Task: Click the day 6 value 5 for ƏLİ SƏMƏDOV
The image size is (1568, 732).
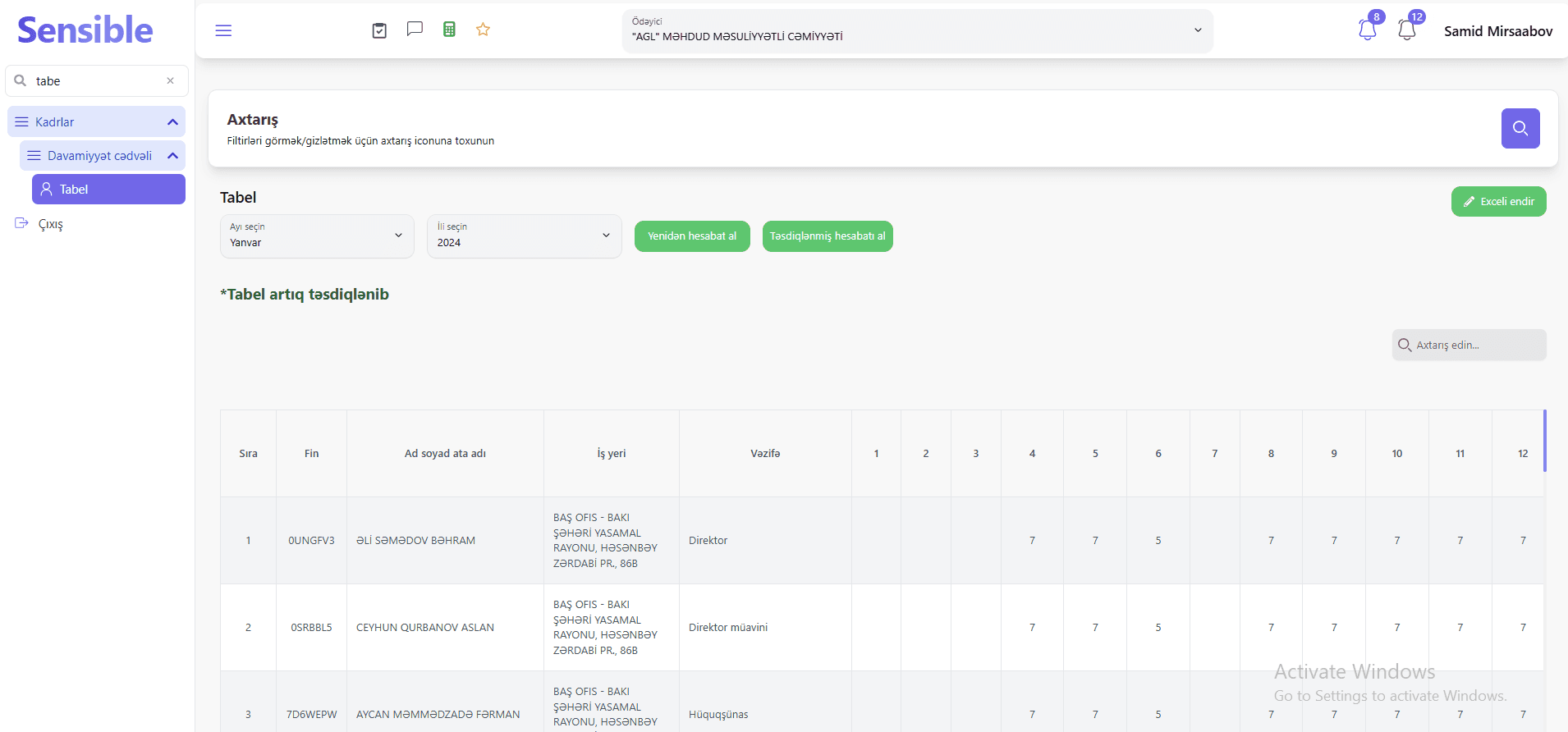Action: 1158,540
